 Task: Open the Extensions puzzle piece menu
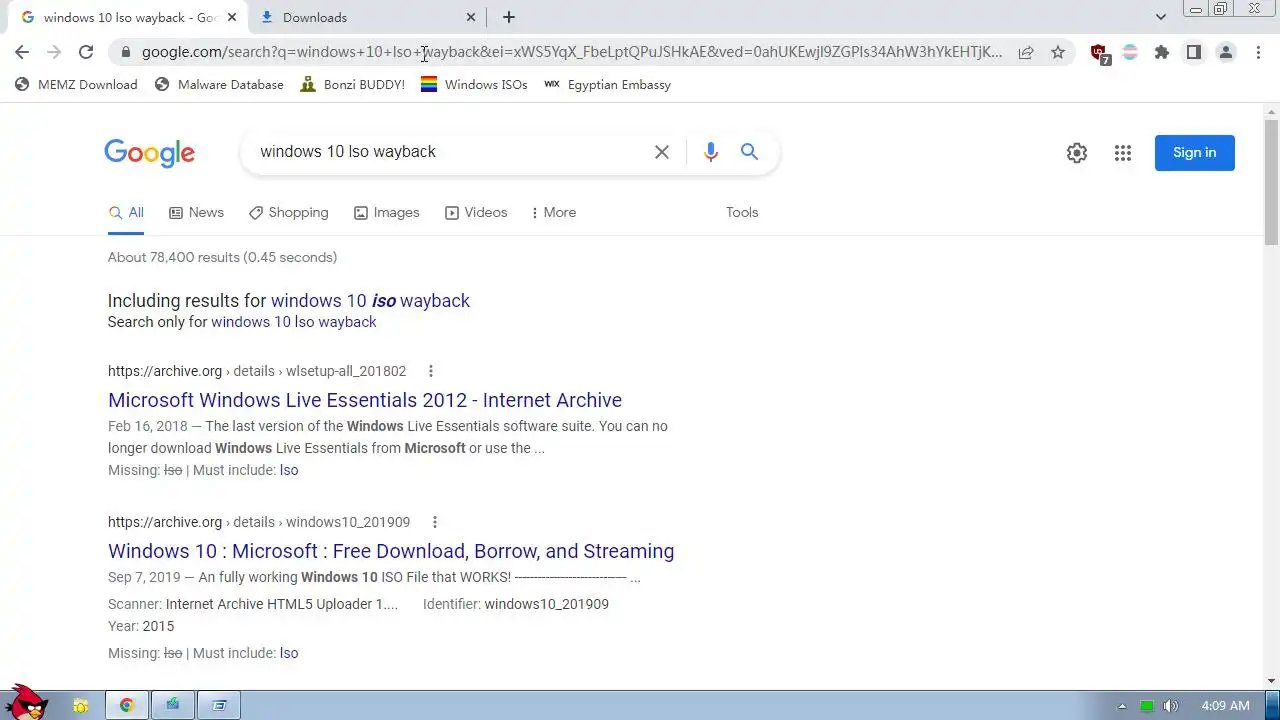[x=1162, y=52]
